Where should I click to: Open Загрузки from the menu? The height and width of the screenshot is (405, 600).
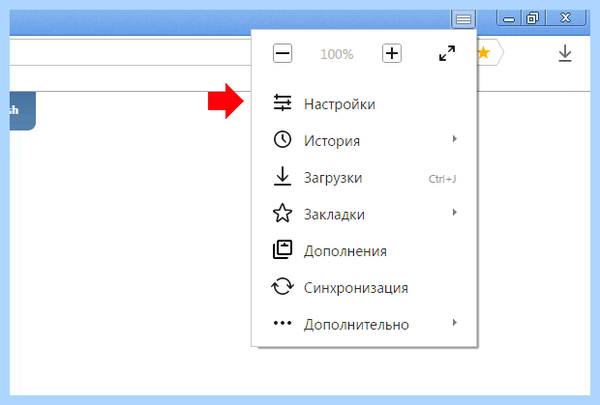(x=364, y=177)
